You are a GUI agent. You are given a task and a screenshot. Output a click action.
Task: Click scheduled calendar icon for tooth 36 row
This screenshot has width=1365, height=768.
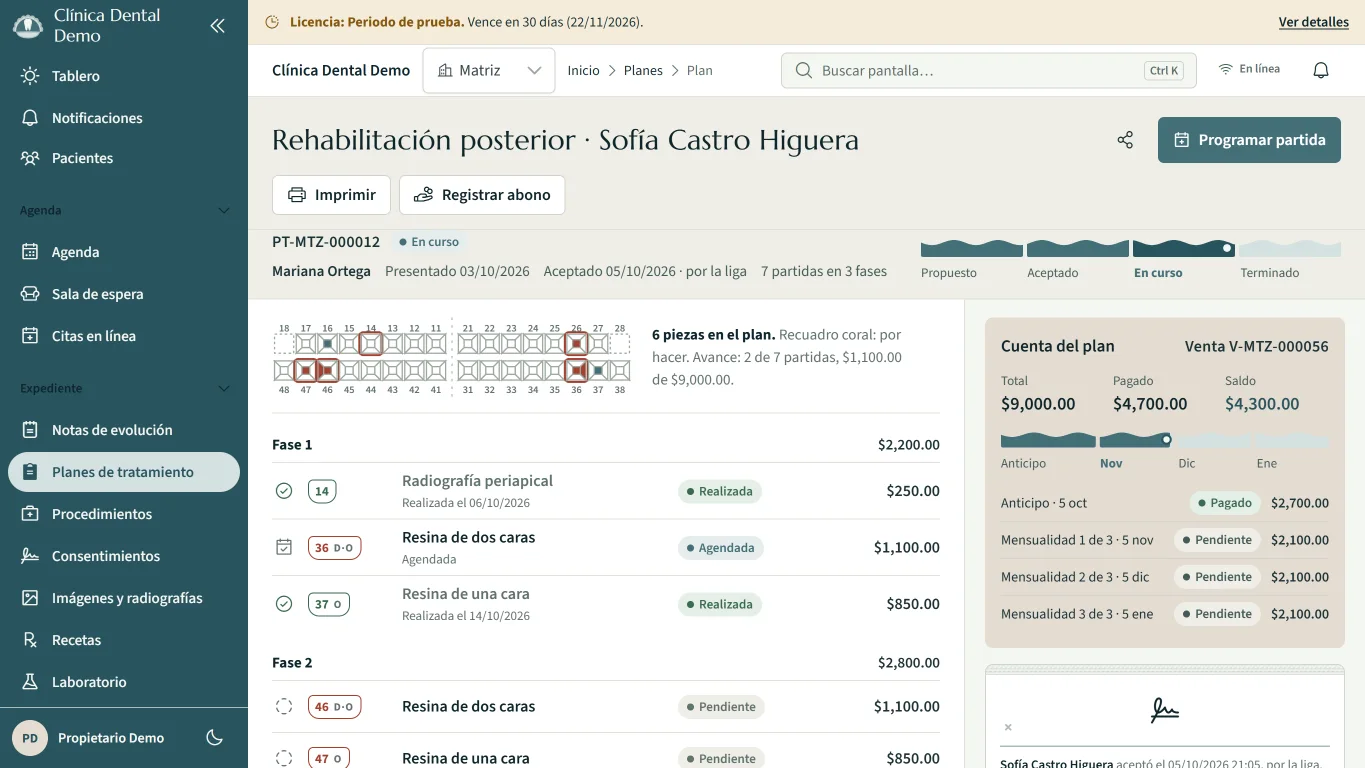coord(284,547)
